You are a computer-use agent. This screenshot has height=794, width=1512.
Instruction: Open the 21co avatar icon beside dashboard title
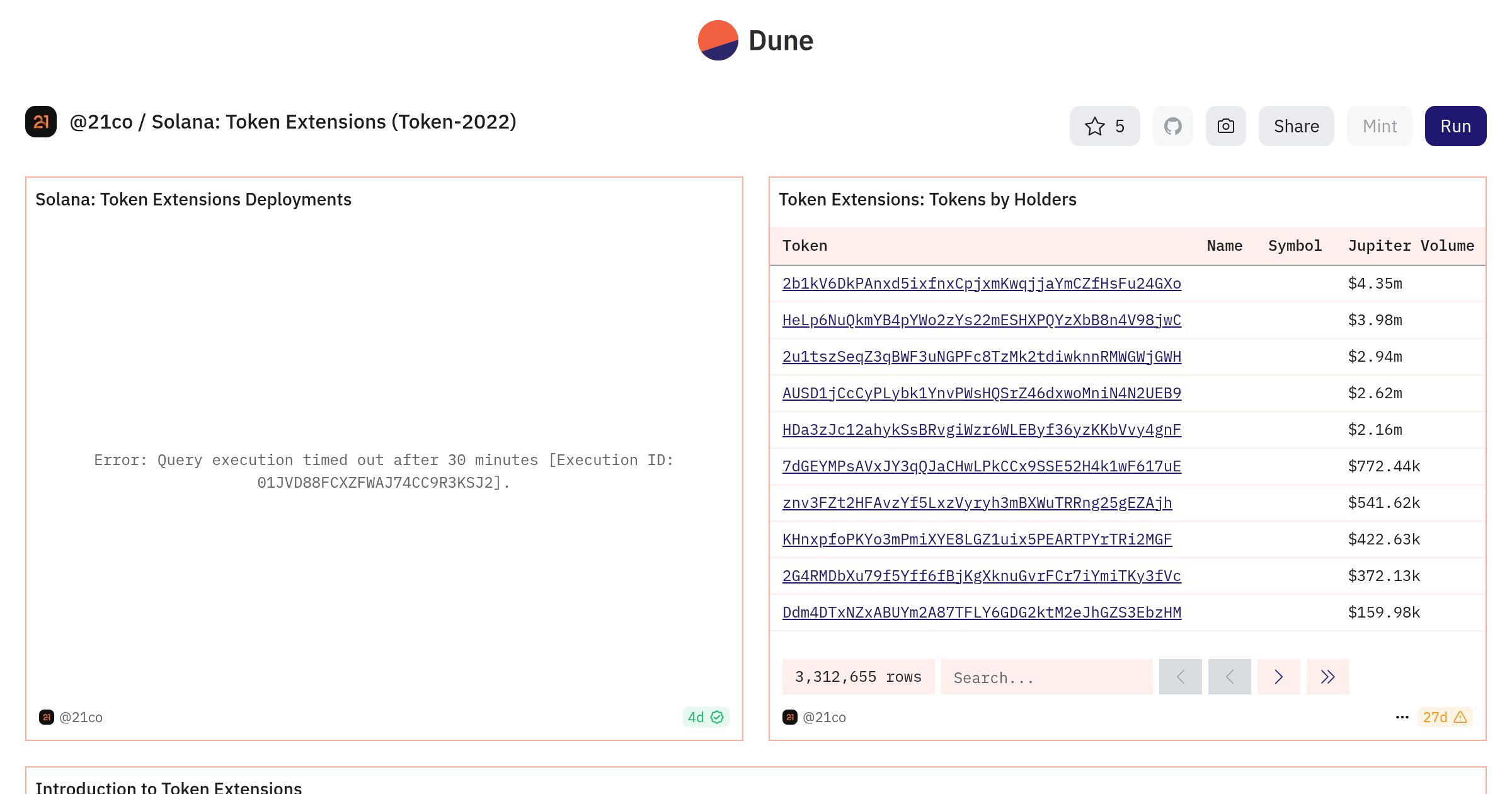pos(41,122)
